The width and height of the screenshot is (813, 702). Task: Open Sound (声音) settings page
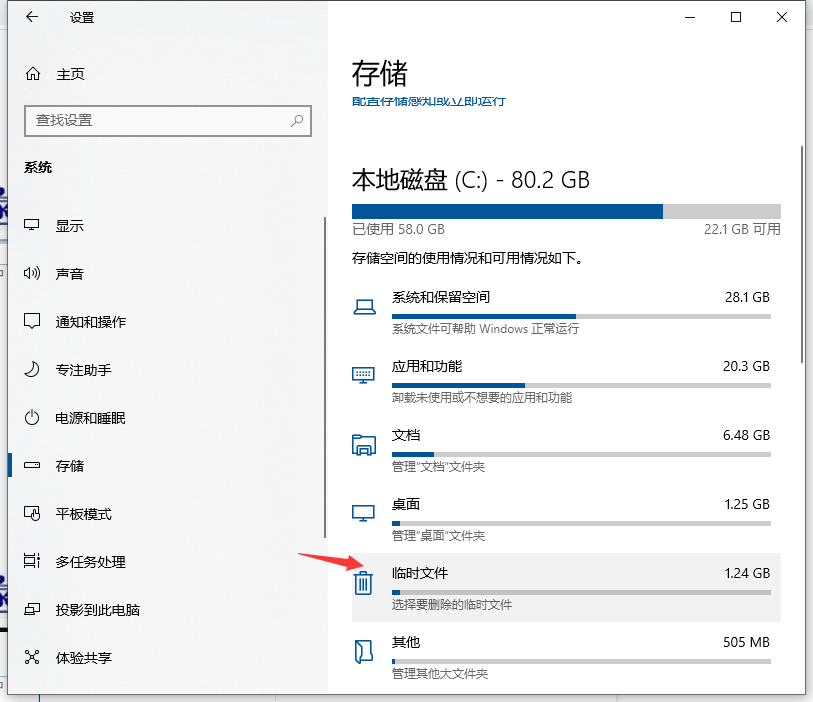coord(70,274)
